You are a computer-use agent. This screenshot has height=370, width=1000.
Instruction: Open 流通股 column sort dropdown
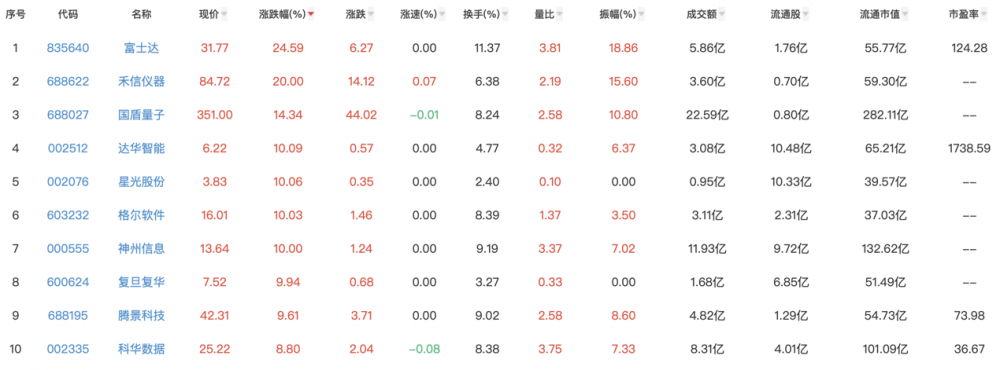806,15
